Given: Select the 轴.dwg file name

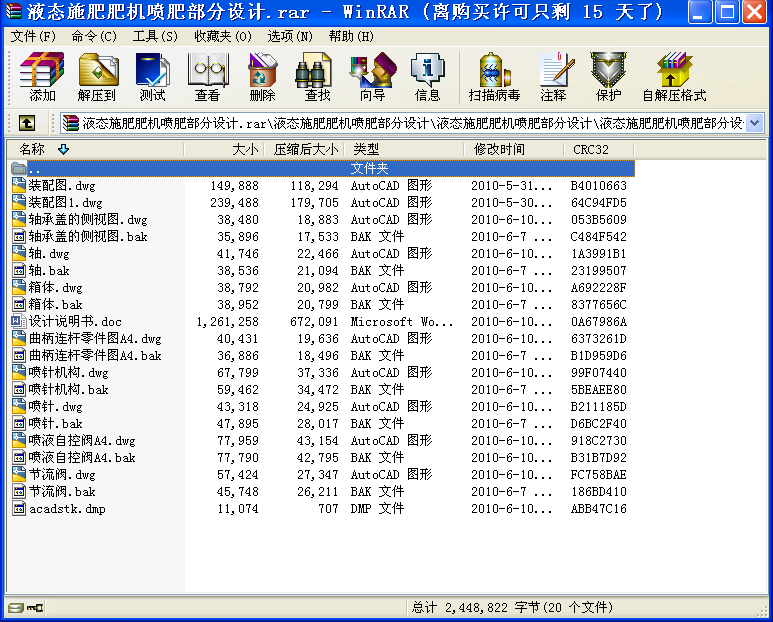Looking at the screenshot, I should (x=49, y=253).
